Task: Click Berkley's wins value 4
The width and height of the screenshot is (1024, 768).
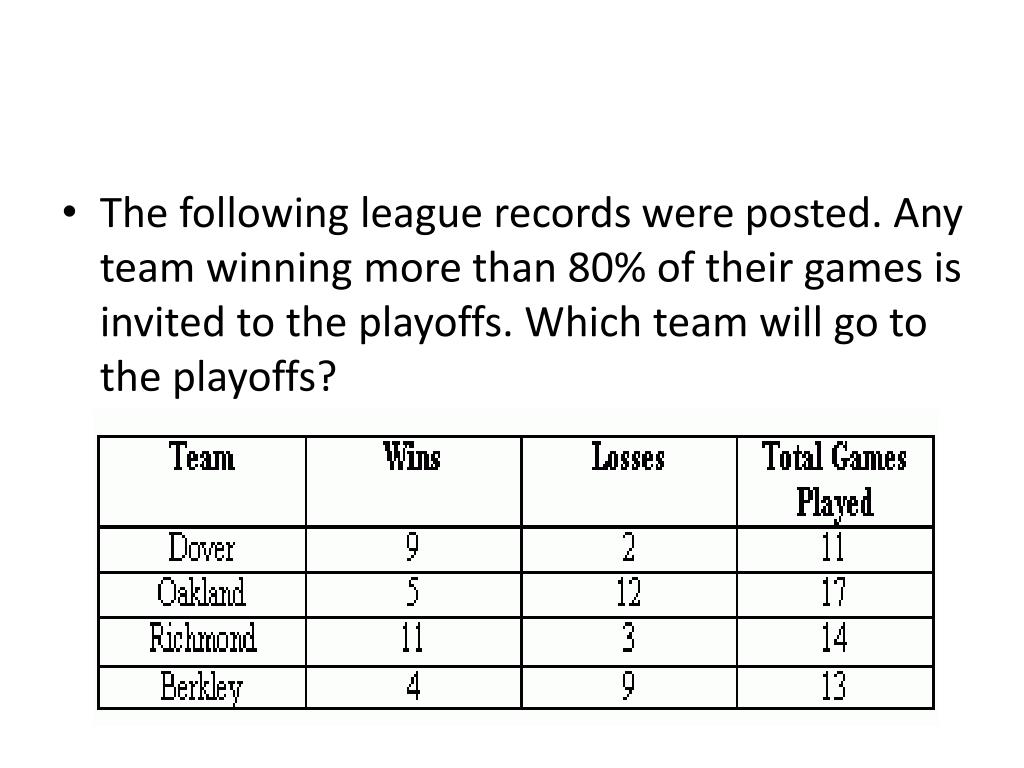Action: pyautogui.click(x=412, y=687)
